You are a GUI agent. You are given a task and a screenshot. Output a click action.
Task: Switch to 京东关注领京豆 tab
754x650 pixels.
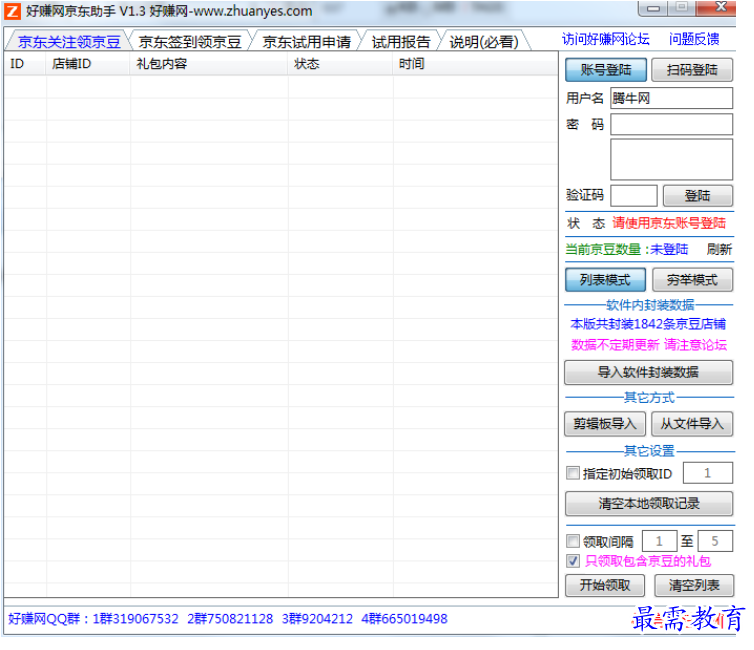69,42
